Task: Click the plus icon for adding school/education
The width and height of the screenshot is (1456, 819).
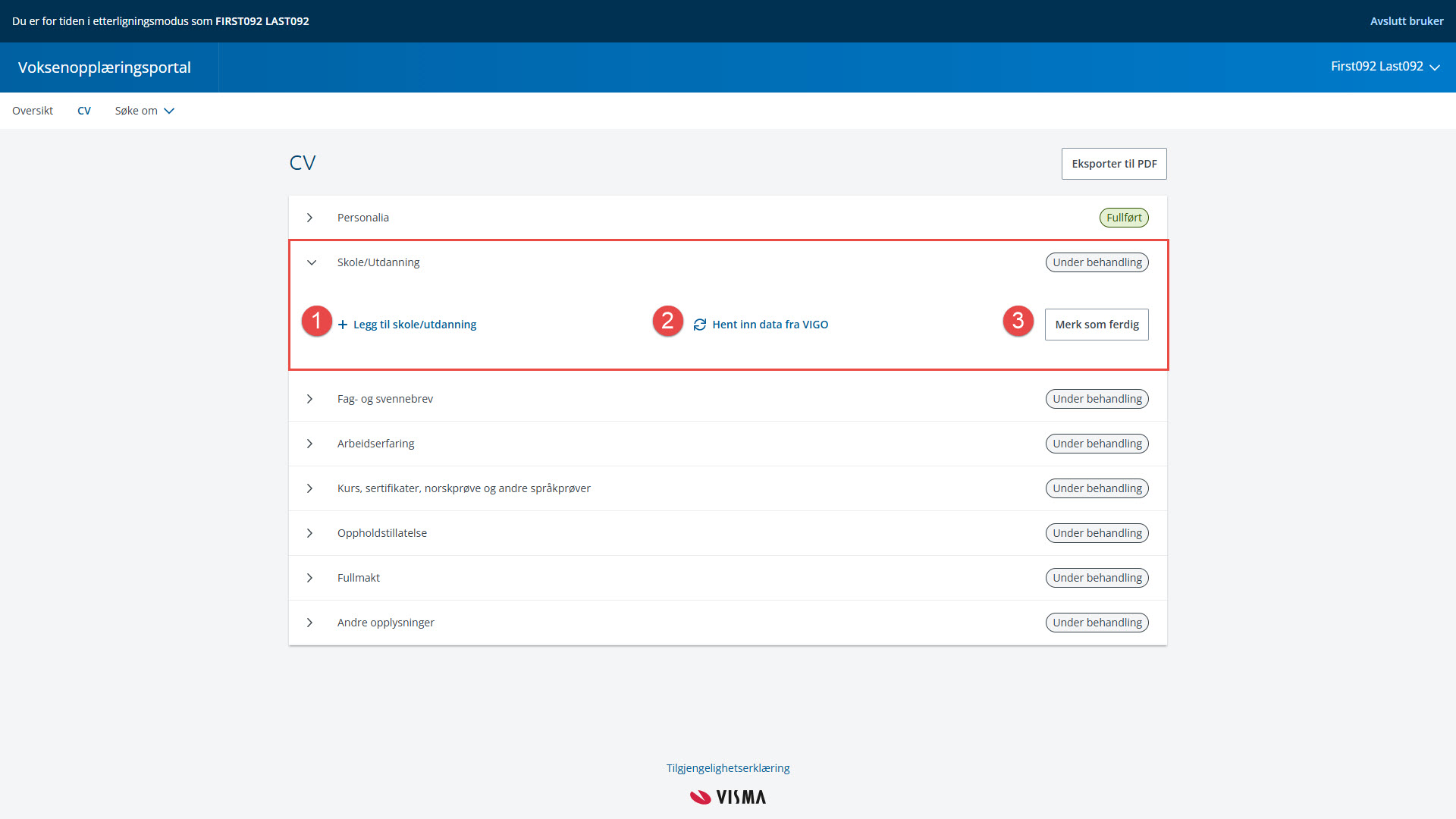Action: [343, 325]
